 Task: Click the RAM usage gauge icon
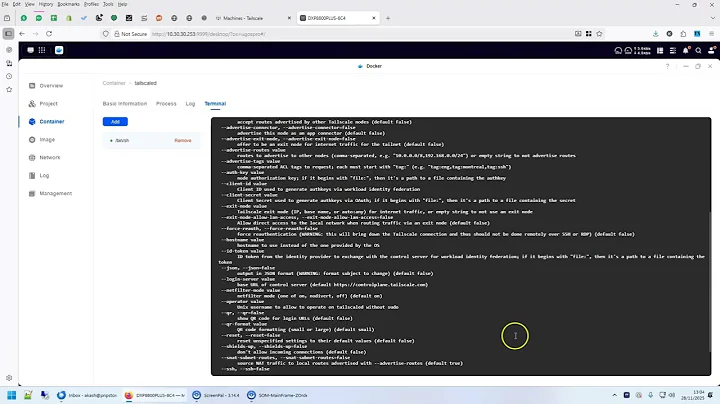(x=628, y=50)
